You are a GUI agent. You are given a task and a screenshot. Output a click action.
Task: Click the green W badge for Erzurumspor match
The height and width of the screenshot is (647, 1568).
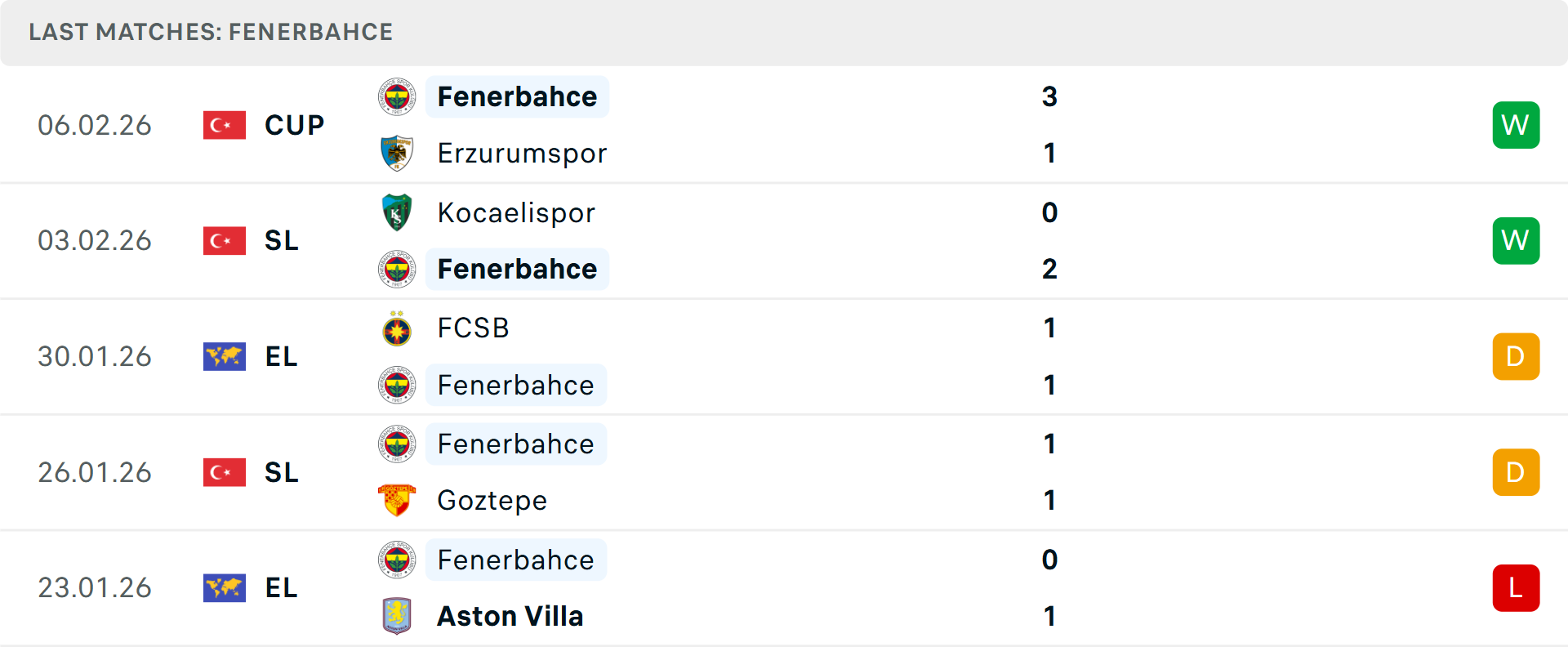click(1516, 125)
